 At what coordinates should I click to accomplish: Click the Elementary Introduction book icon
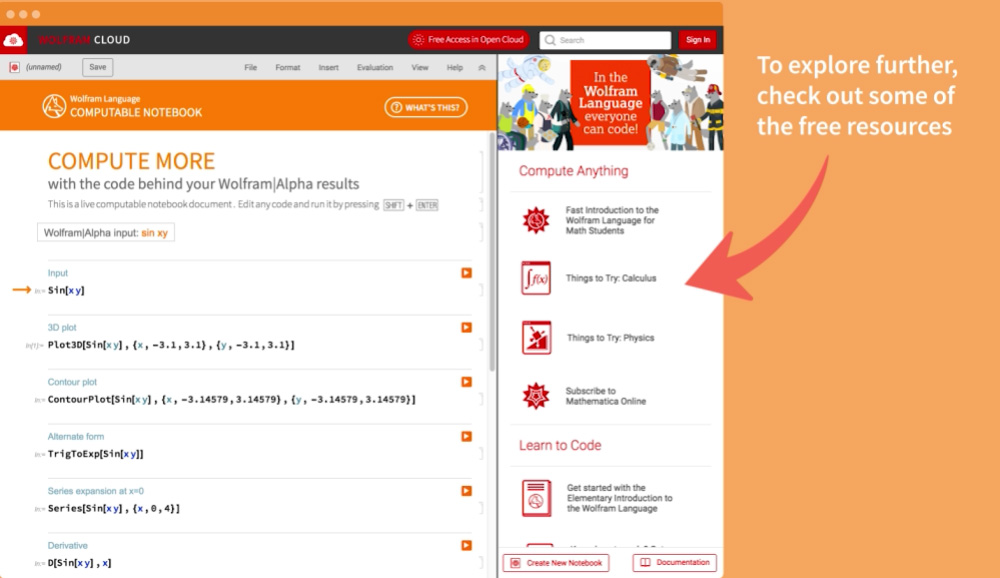pos(536,498)
